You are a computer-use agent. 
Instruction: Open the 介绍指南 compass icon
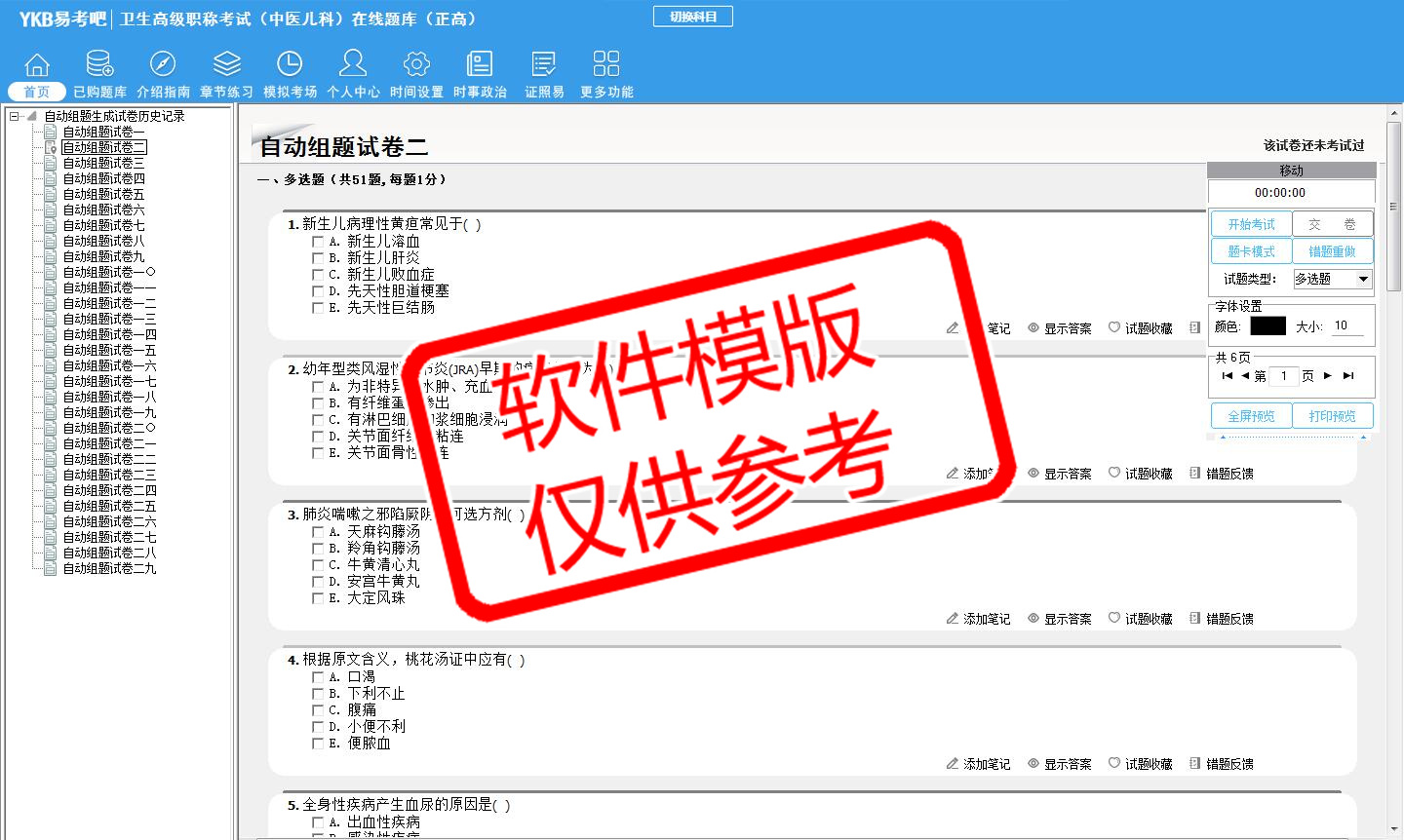[163, 64]
